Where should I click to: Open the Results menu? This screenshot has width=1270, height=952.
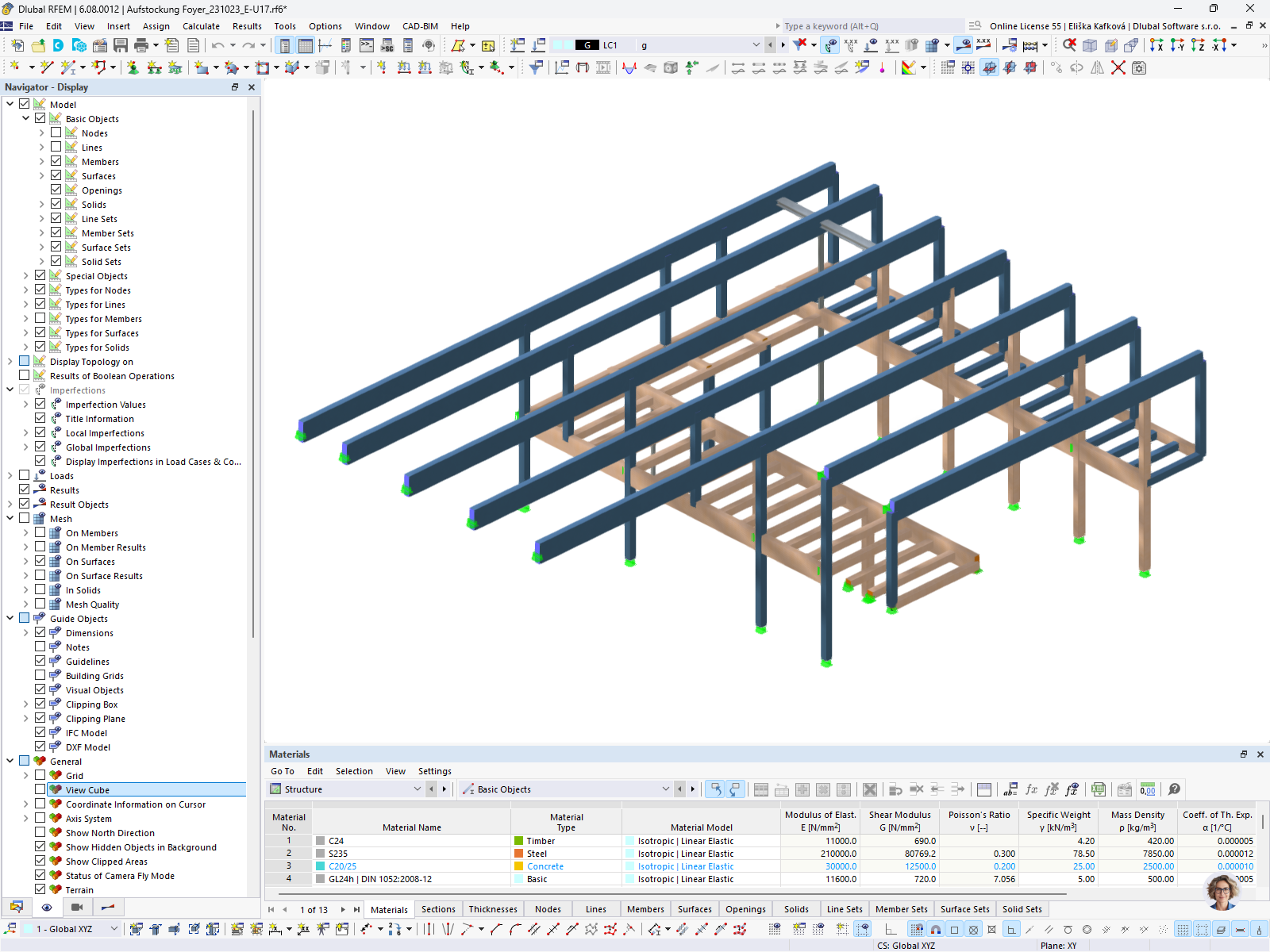coord(247,26)
